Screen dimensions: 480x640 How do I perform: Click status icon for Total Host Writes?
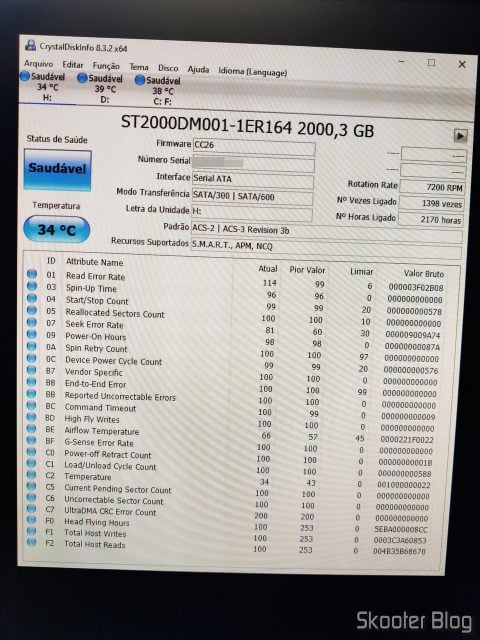pos(31,531)
